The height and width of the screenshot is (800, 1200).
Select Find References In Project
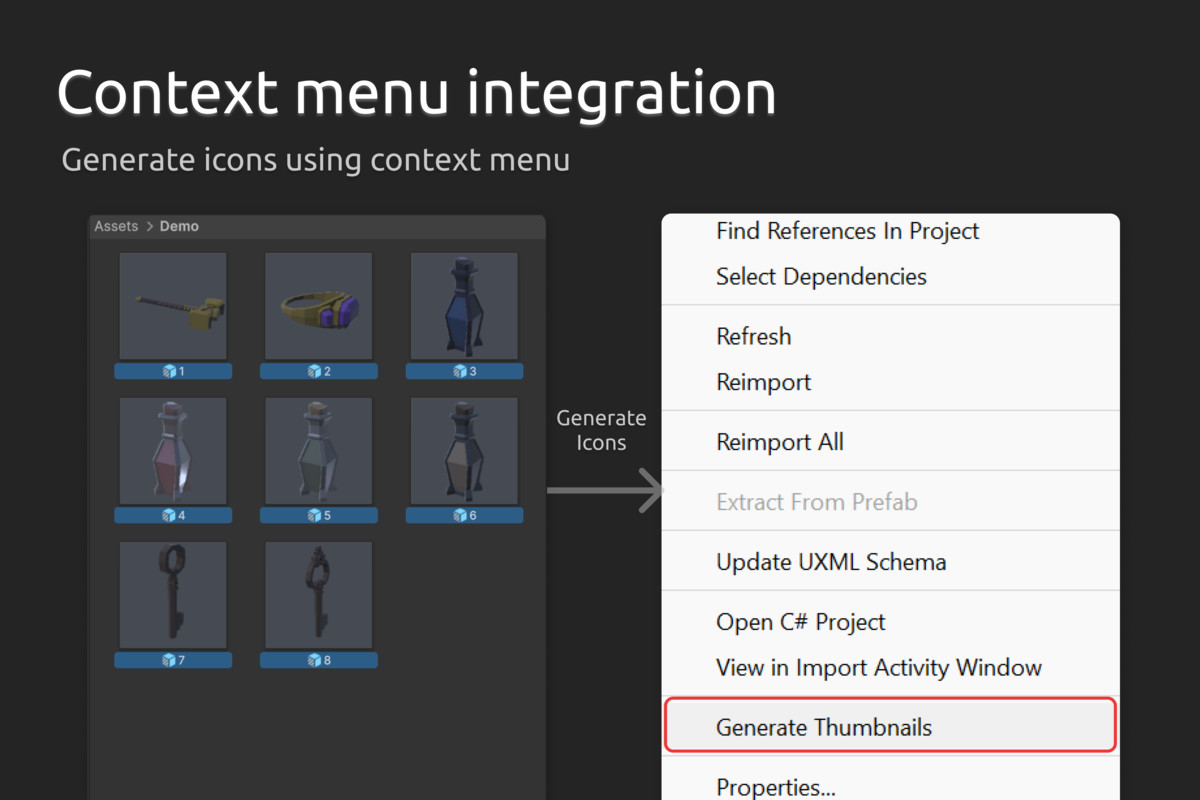pyautogui.click(x=847, y=231)
